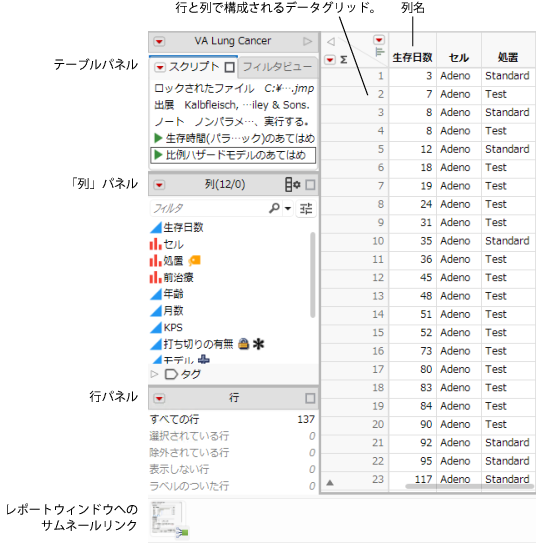Click the 出展 Kalbfleisch property row
Viewport: 539px width, 544px height.
232,105
